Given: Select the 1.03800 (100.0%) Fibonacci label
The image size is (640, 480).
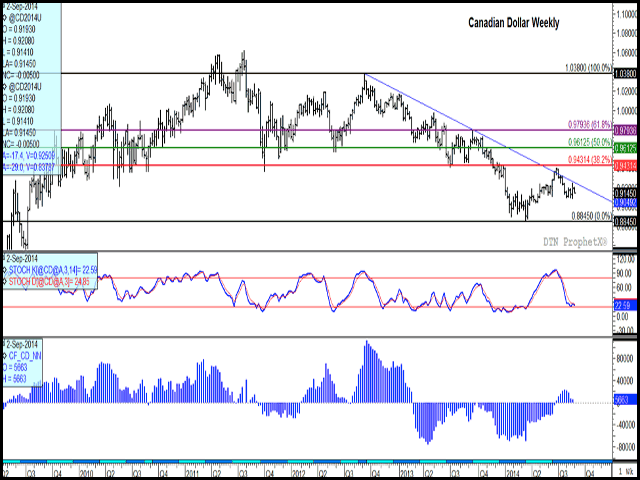Looking at the screenshot, I should (589, 68).
